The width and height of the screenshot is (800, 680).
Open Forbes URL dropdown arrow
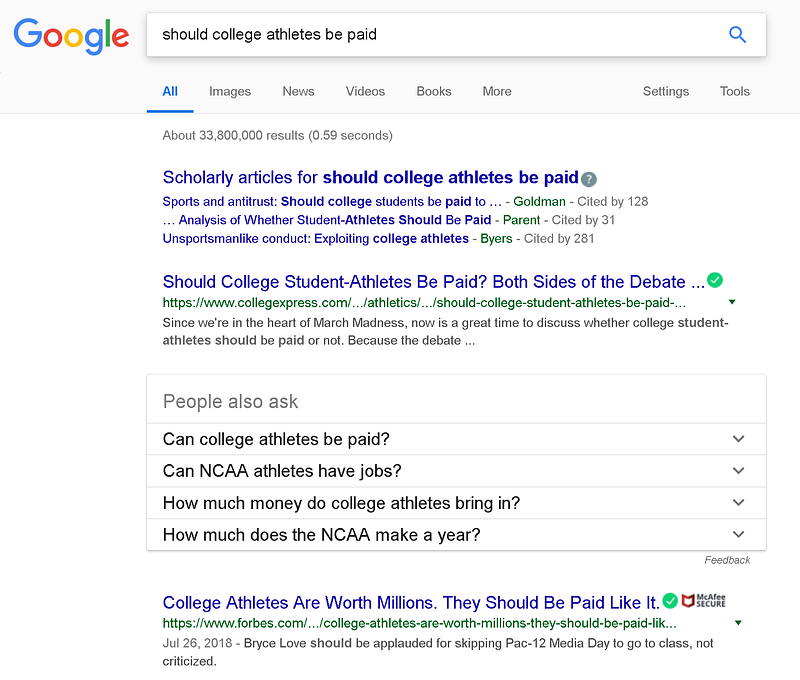(x=738, y=623)
